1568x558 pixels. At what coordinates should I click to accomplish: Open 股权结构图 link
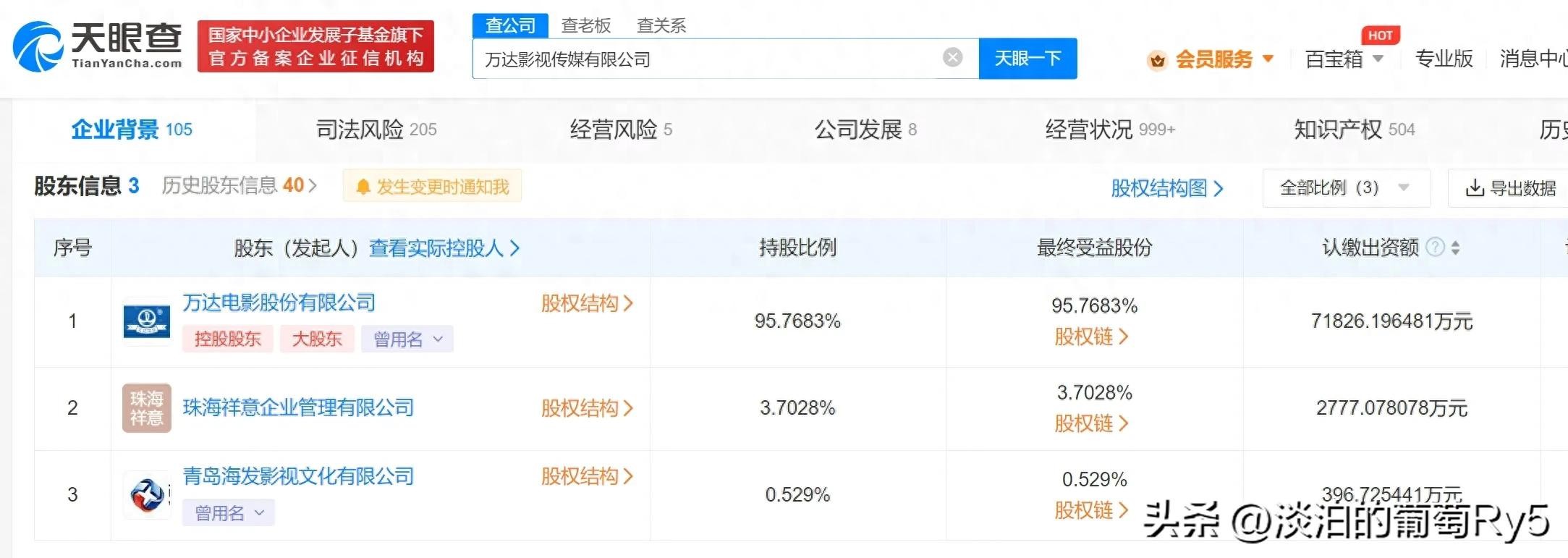pyautogui.click(x=1166, y=188)
